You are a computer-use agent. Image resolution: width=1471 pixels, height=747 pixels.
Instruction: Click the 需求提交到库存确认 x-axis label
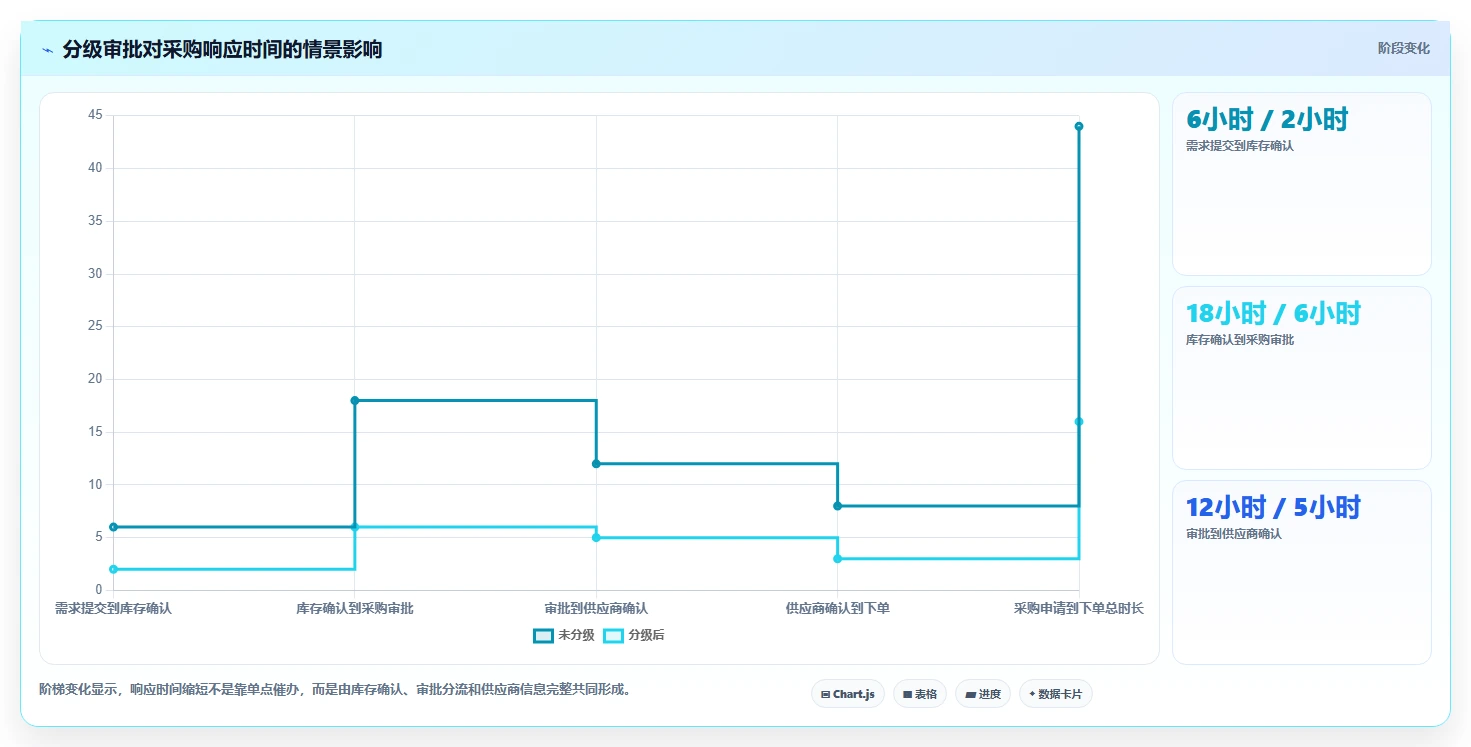click(113, 608)
